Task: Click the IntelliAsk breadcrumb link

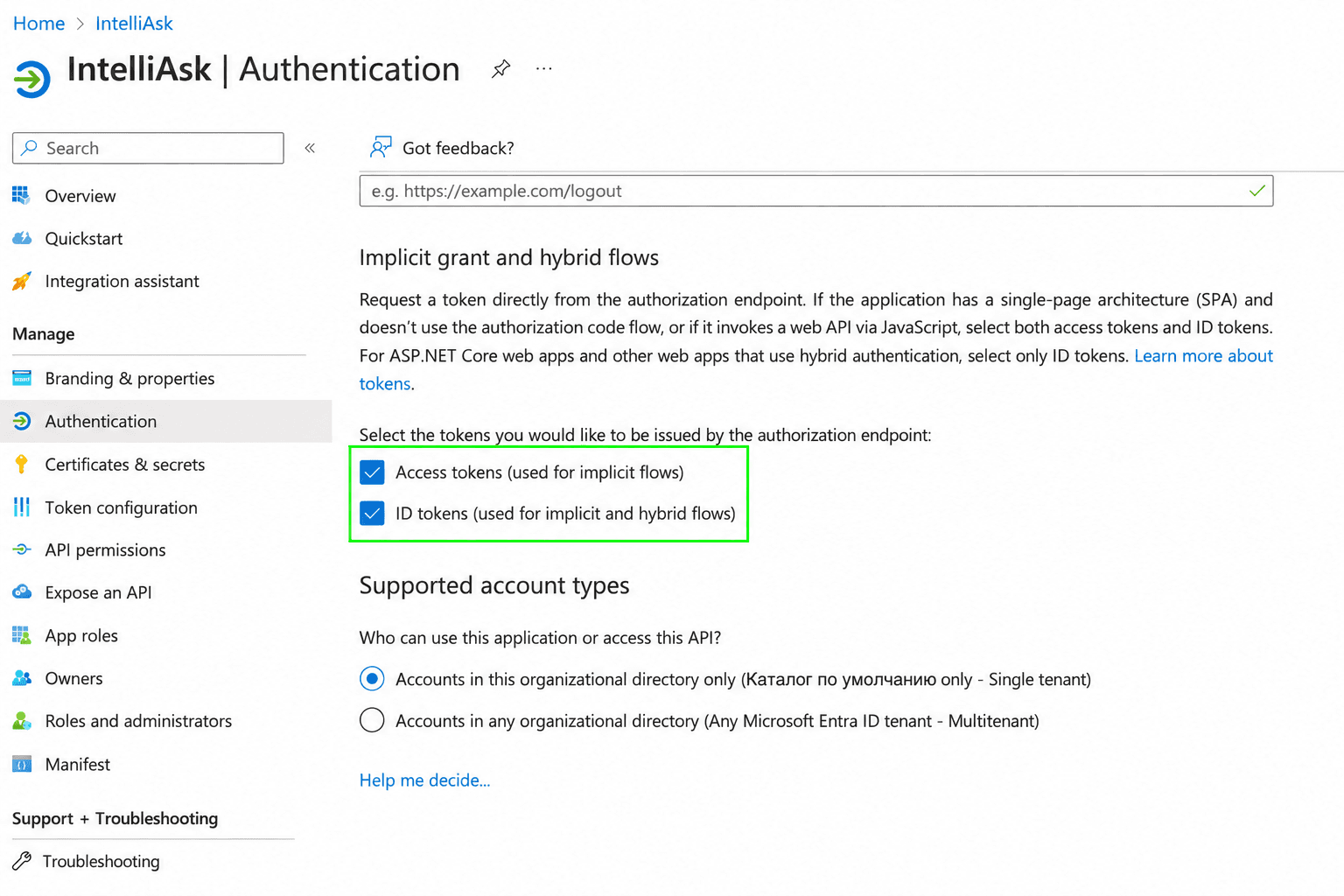Action: 134,24
